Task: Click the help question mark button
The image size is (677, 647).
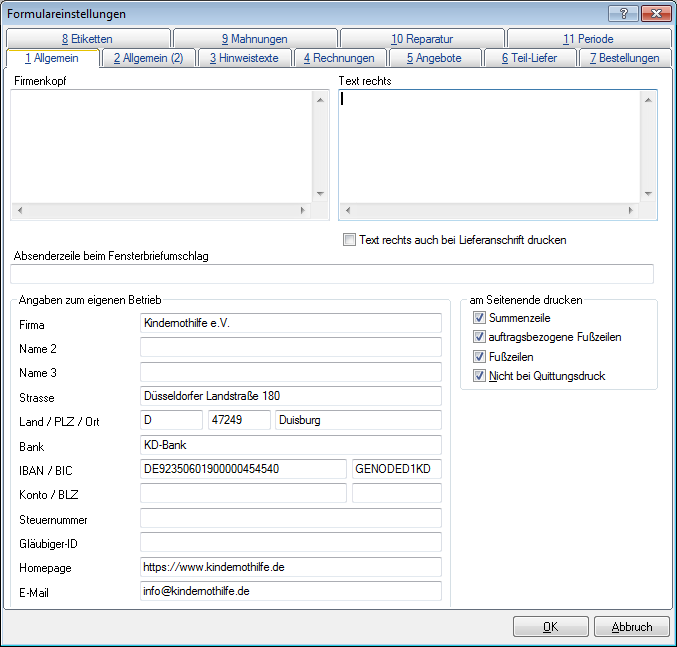Action: pyautogui.click(x=623, y=14)
